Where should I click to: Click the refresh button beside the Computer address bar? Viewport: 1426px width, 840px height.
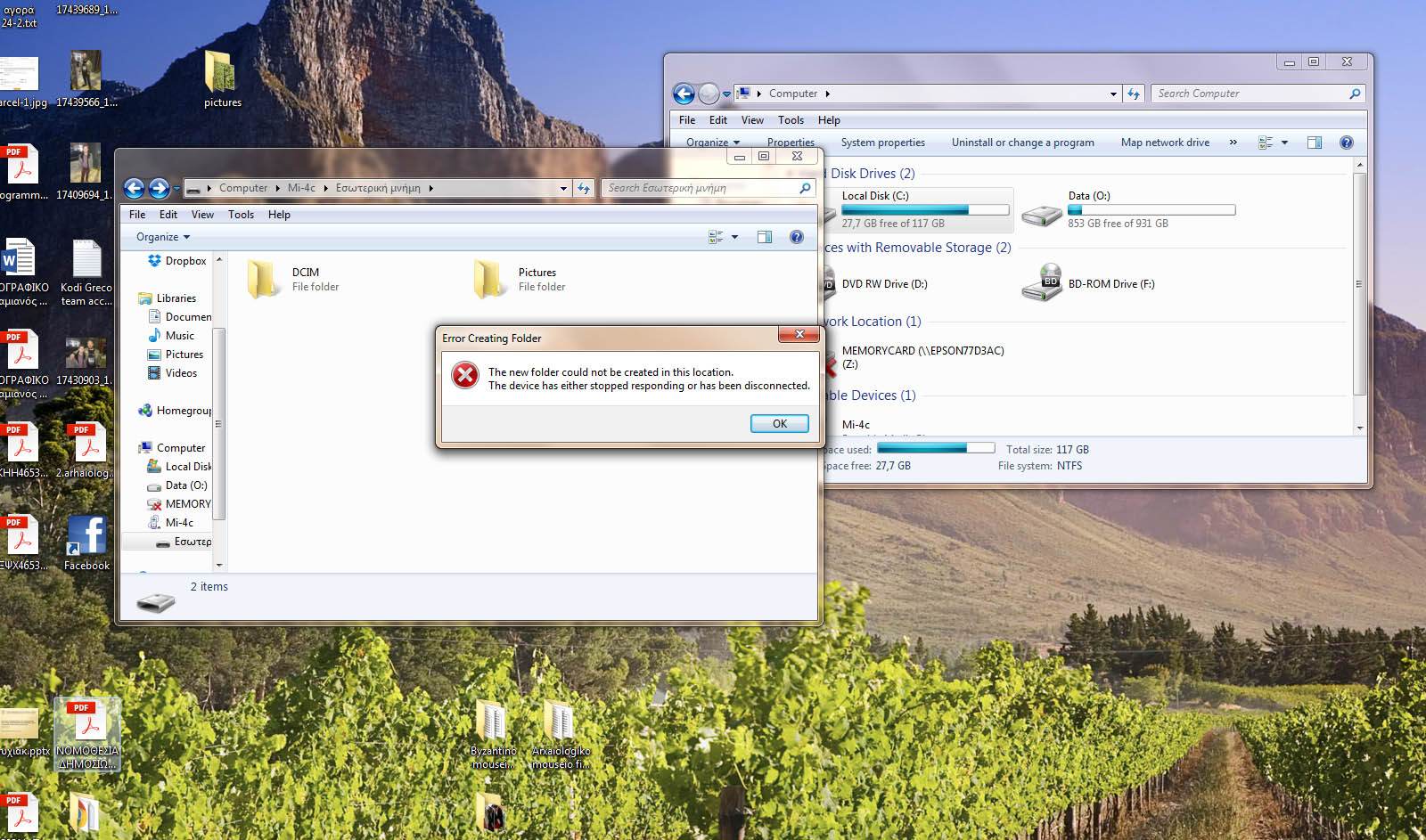point(1134,94)
